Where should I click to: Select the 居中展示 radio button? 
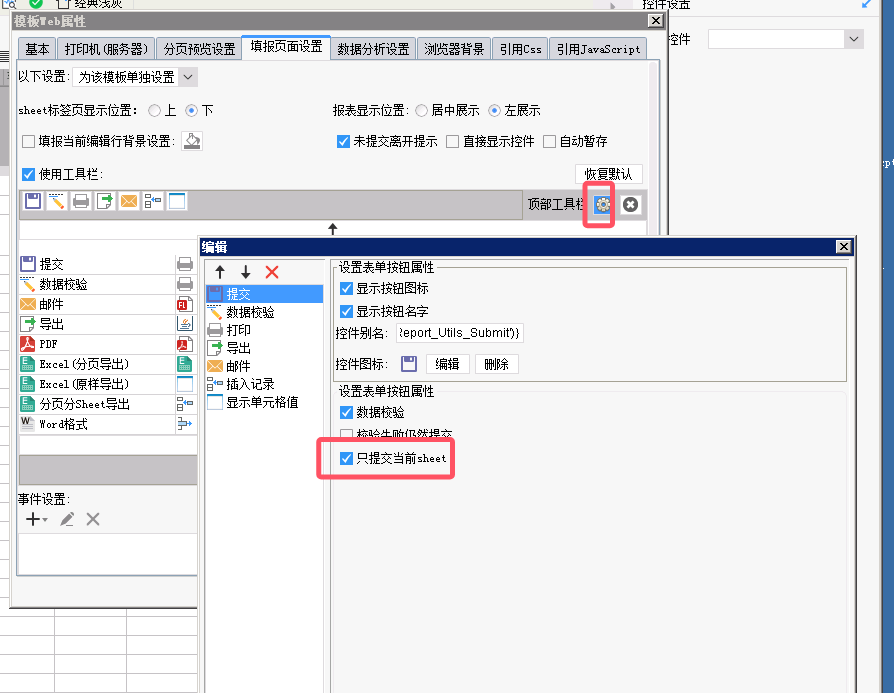pyautogui.click(x=421, y=110)
